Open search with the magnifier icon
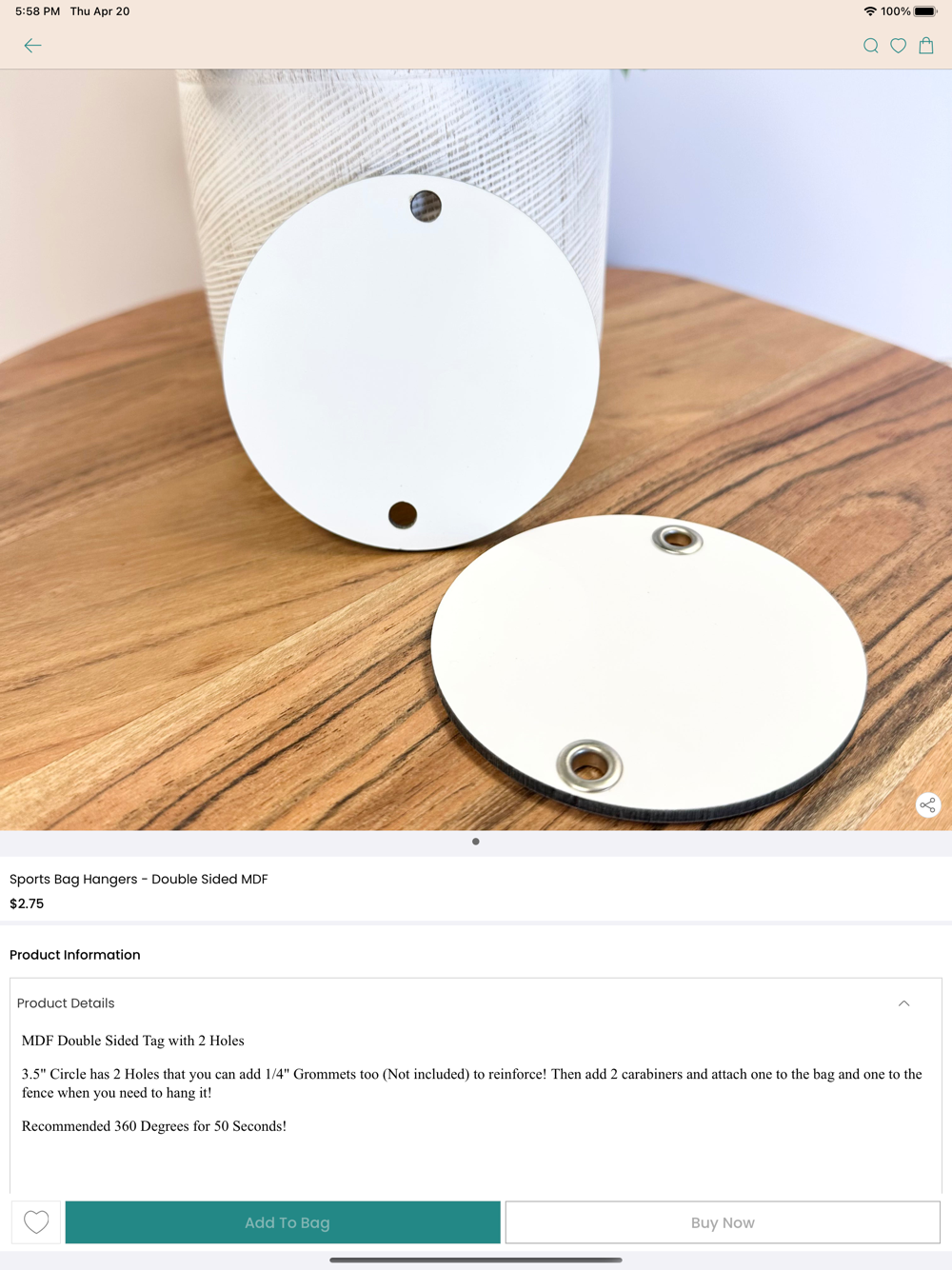 [x=870, y=46]
